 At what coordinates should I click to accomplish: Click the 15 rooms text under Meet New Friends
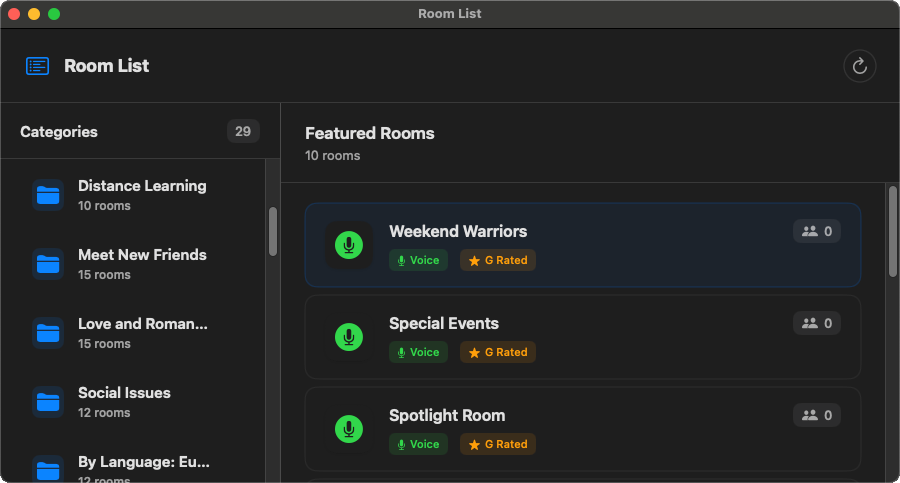tap(104, 275)
